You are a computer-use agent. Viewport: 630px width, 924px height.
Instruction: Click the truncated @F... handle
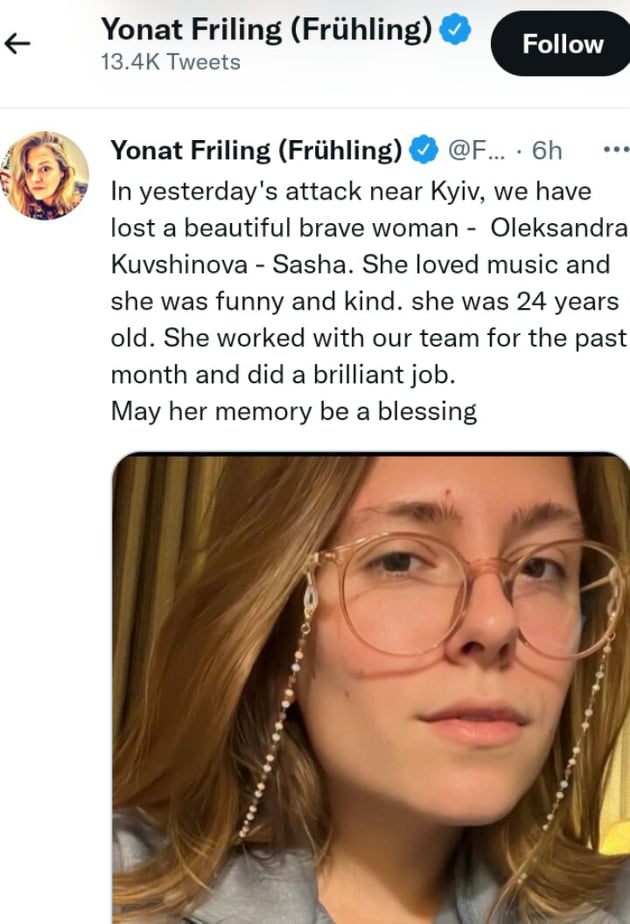tap(477, 151)
